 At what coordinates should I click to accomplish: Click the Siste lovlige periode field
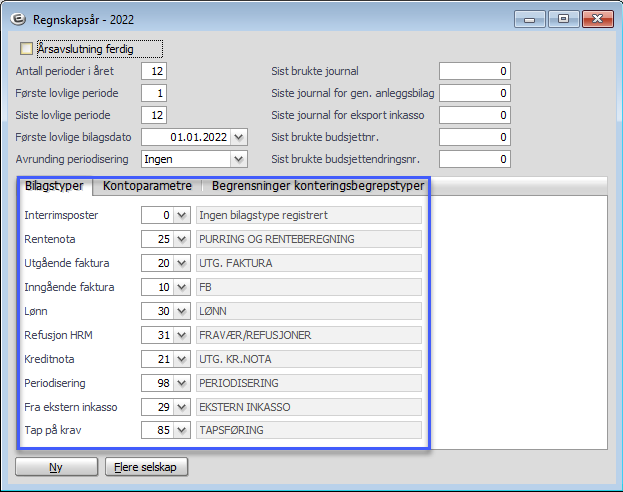click(x=154, y=115)
